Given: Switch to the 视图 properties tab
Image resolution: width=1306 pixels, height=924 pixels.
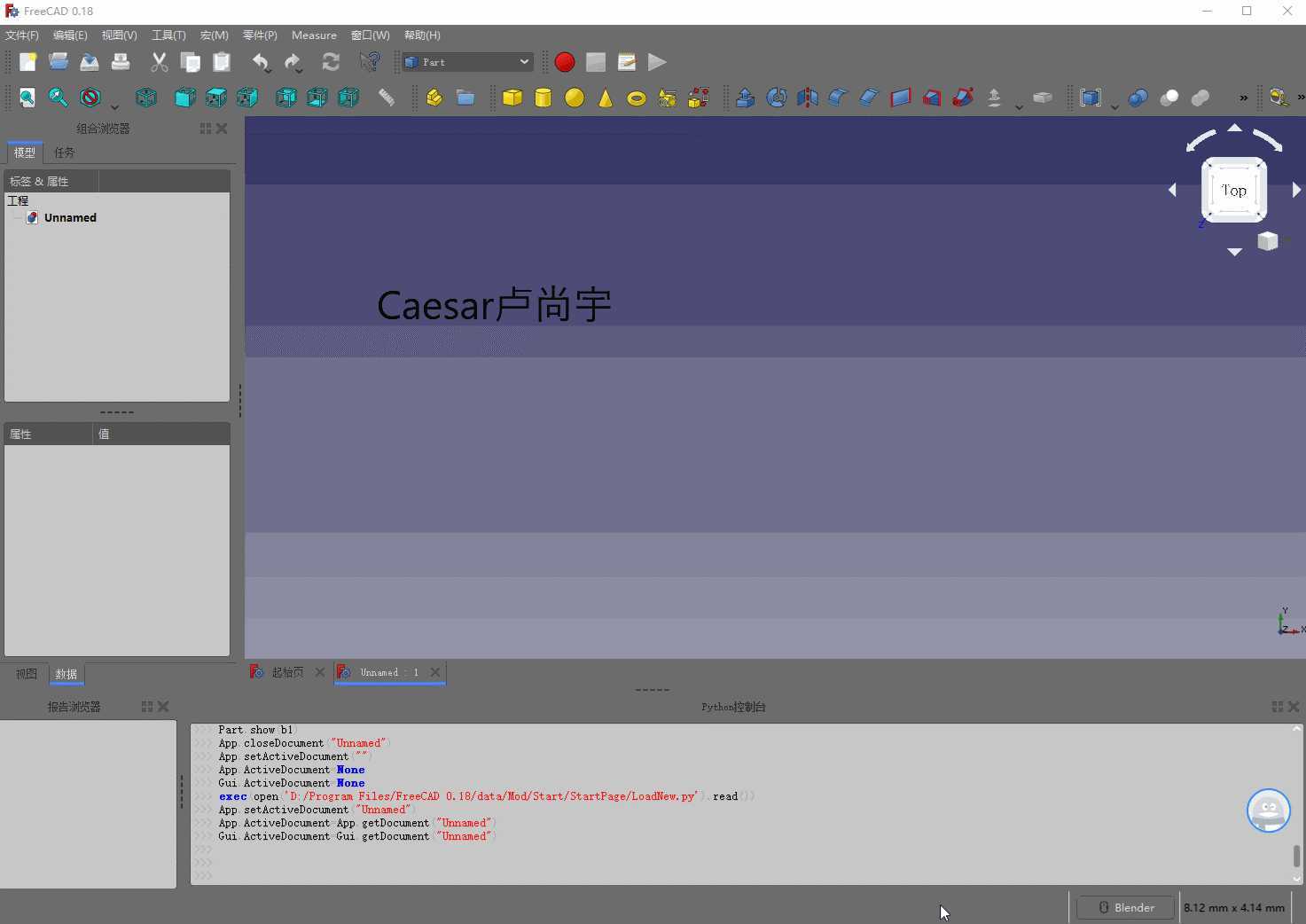Looking at the screenshot, I should 27,674.
